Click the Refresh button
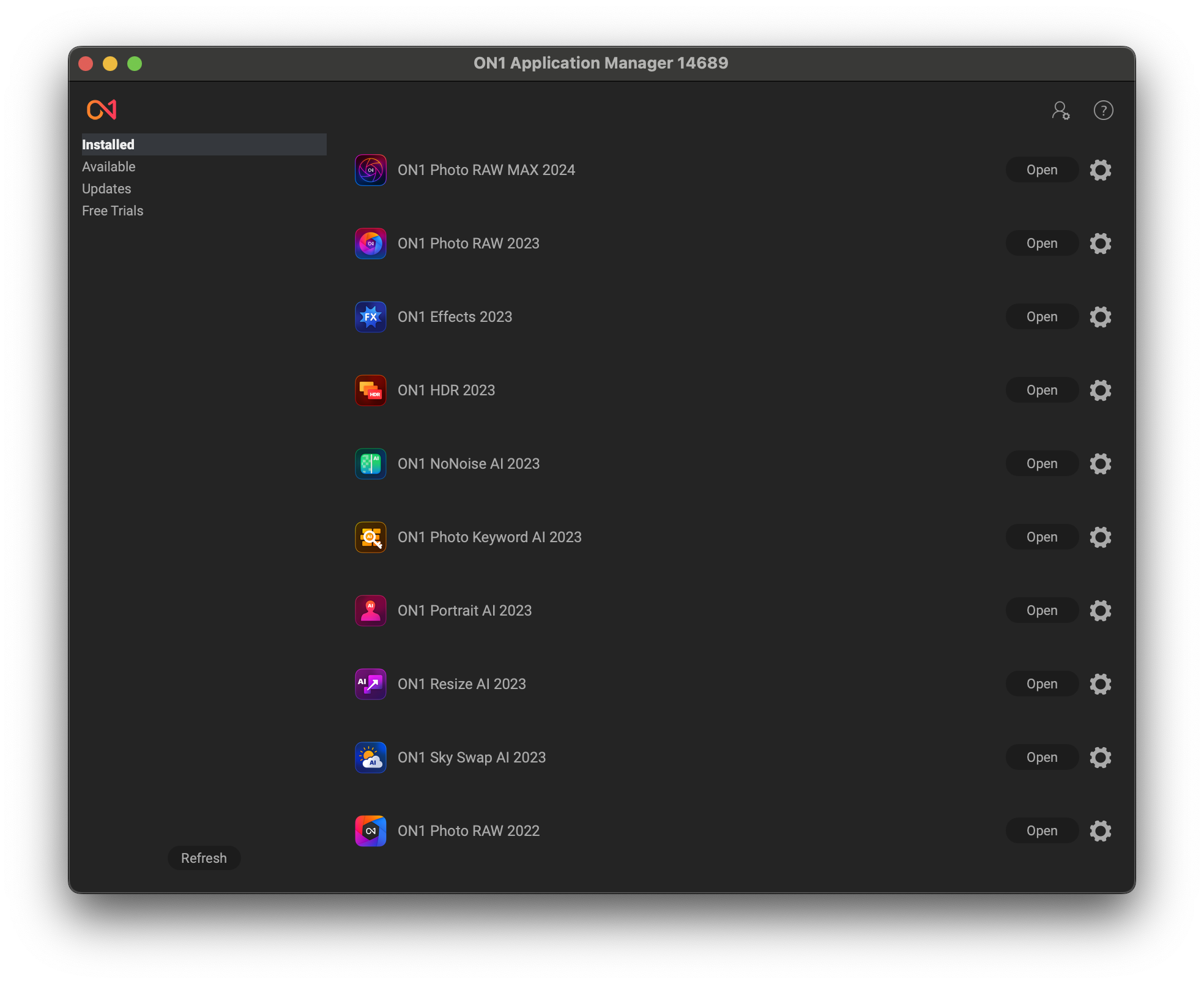Screen dimensions: 1204x984 click(204, 858)
